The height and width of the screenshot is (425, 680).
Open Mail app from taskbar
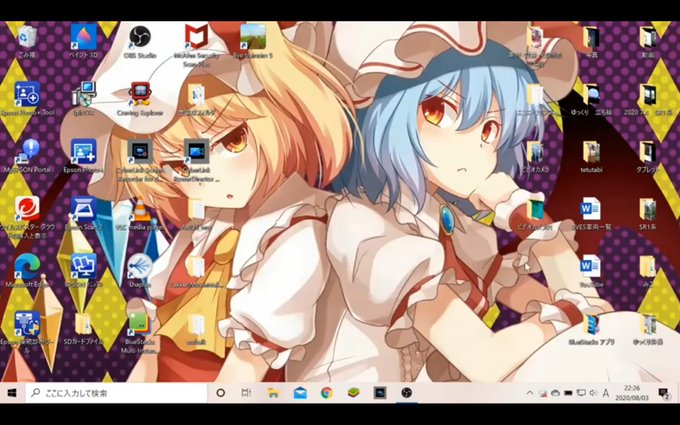[300, 393]
